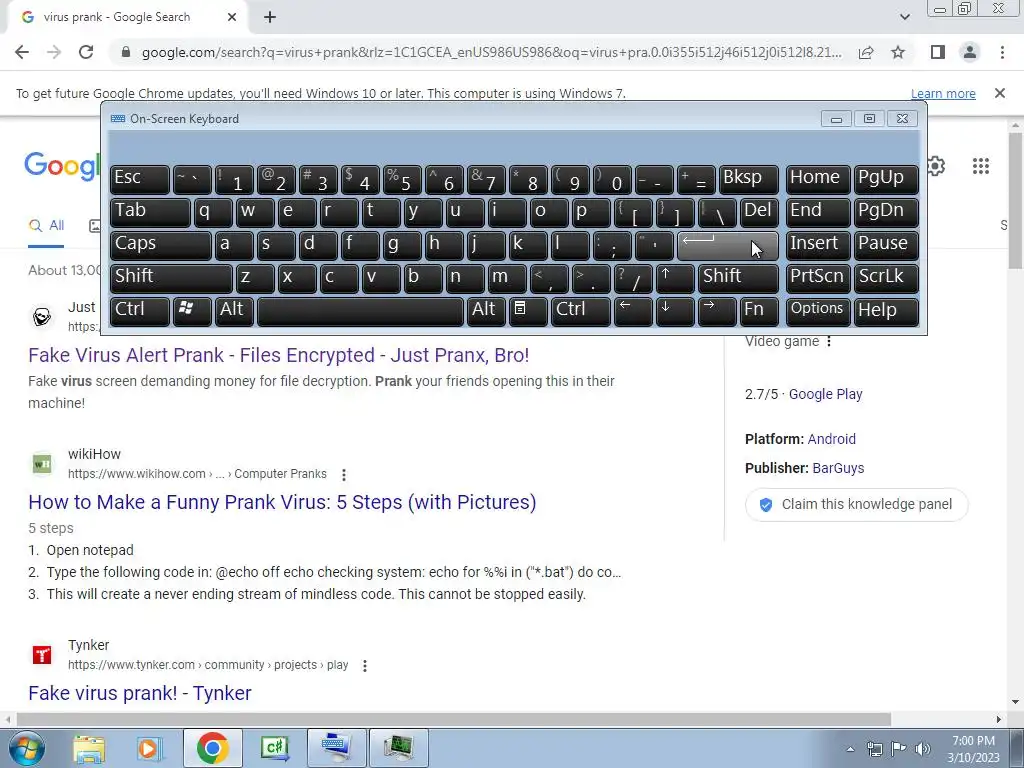
Task: Click the vertical page scrollbar
Action: (1015, 200)
